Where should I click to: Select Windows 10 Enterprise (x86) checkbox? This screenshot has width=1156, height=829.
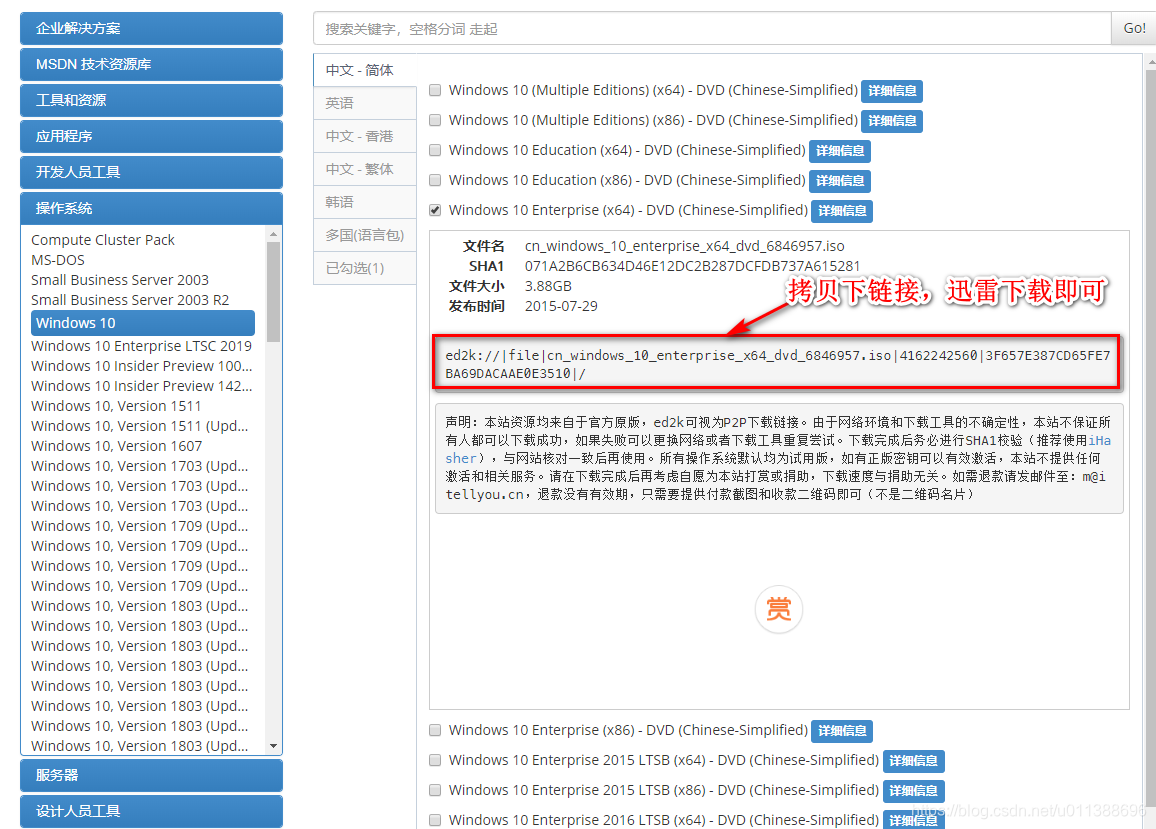click(435, 730)
